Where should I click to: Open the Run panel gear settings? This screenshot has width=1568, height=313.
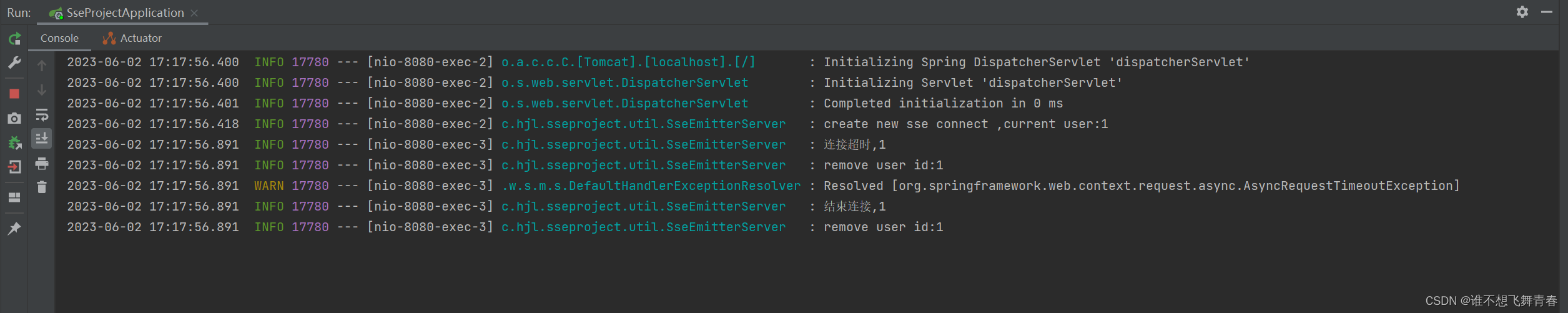coord(1522,12)
